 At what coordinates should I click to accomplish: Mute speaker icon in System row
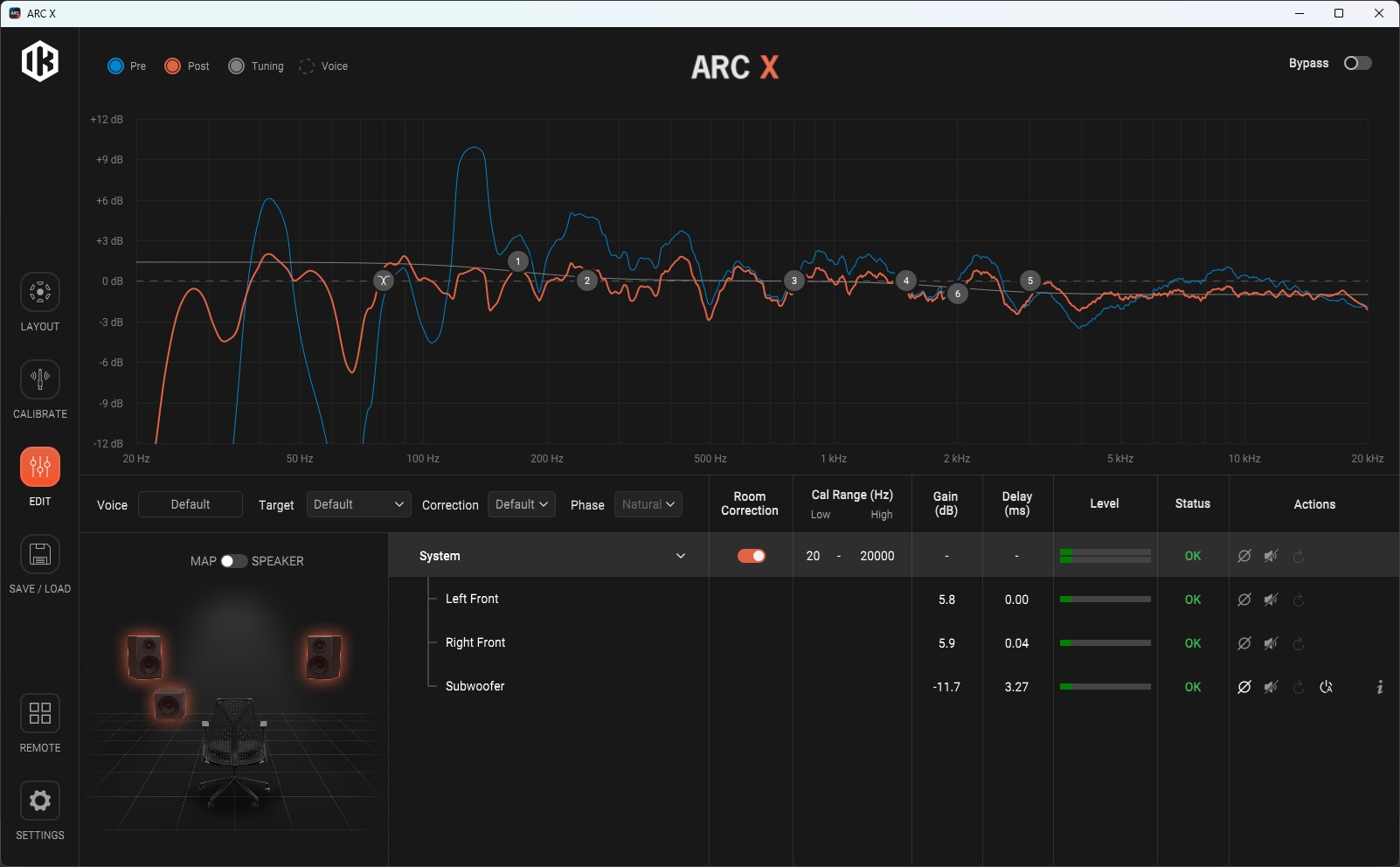(x=1272, y=556)
